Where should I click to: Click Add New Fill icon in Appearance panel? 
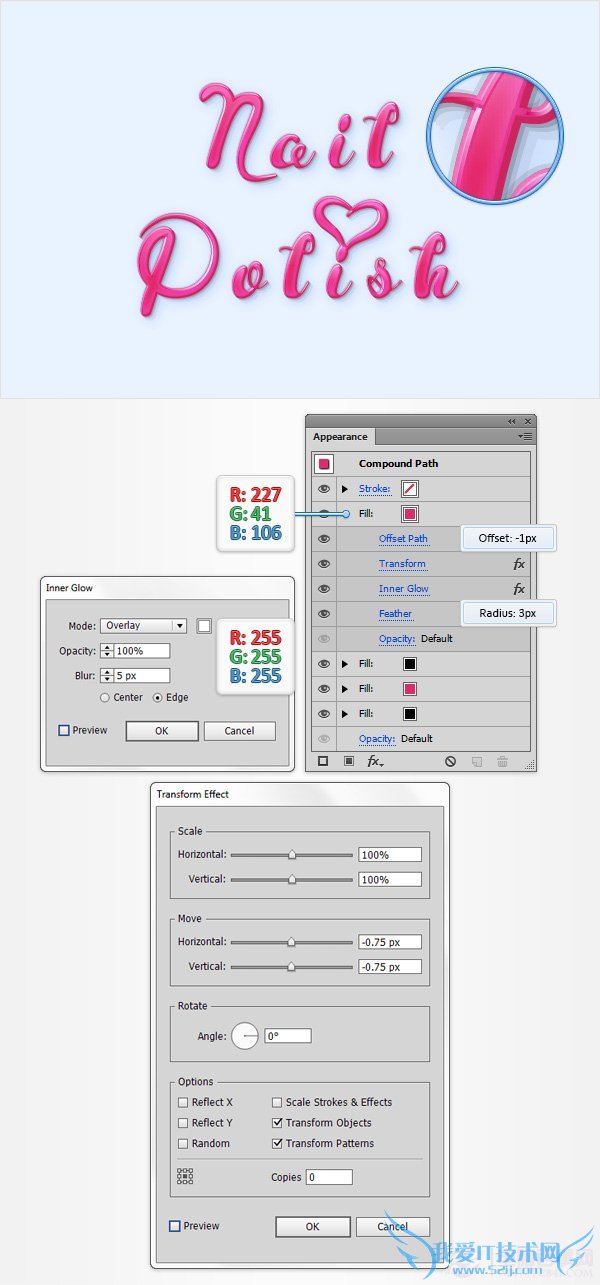[x=348, y=761]
